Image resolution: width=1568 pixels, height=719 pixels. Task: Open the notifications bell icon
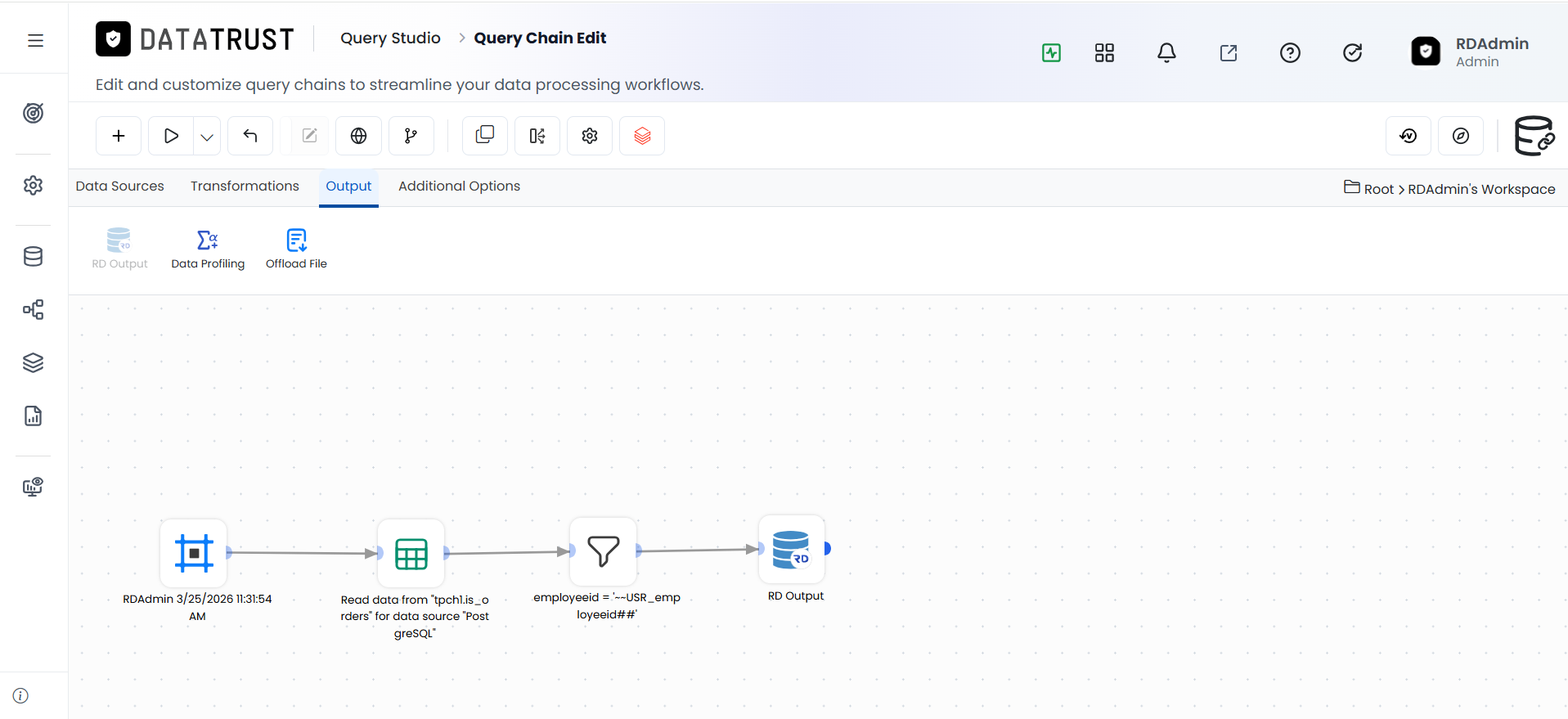[x=1166, y=53]
